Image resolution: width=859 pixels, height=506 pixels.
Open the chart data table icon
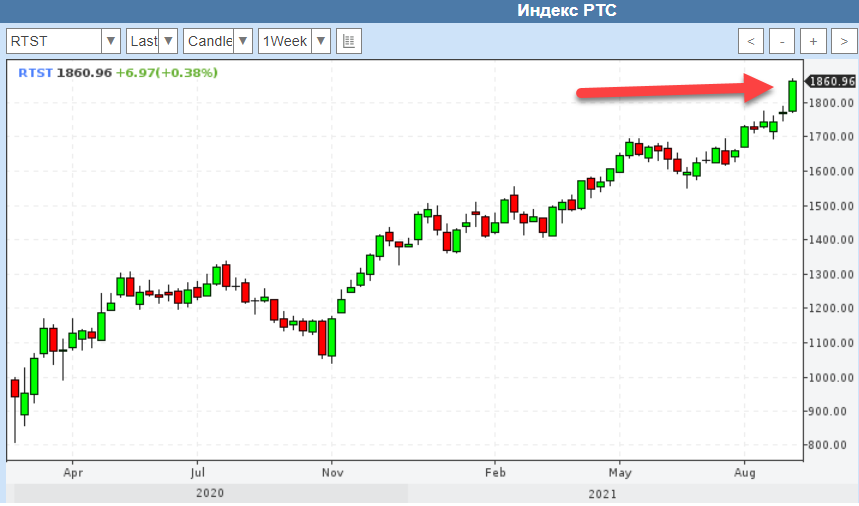tap(349, 41)
